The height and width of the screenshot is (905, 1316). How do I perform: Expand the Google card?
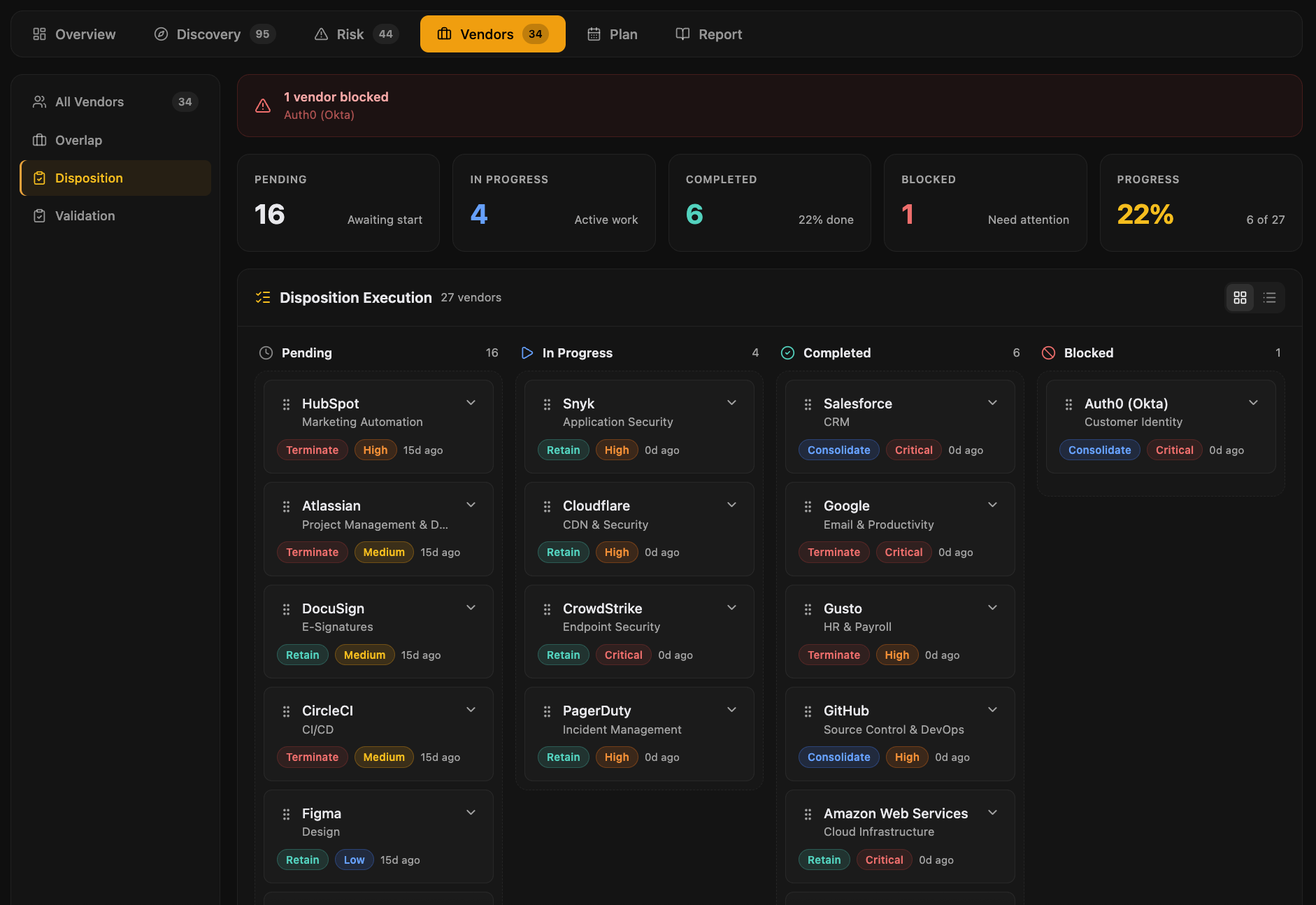(x=992, y=505)
